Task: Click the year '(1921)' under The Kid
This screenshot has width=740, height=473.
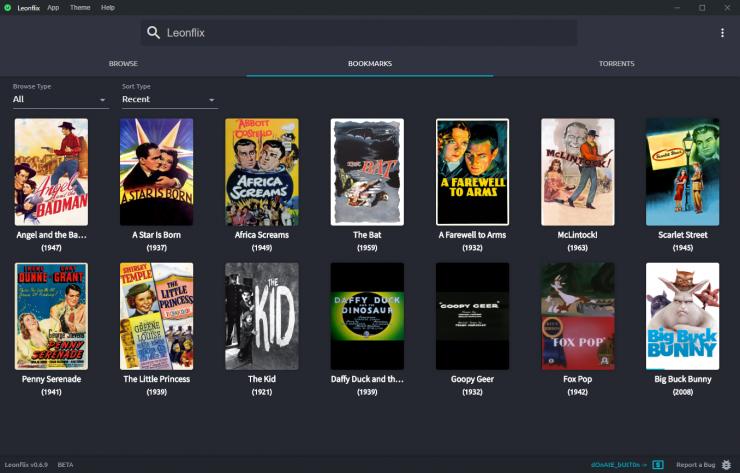Action: click(261, 392)
